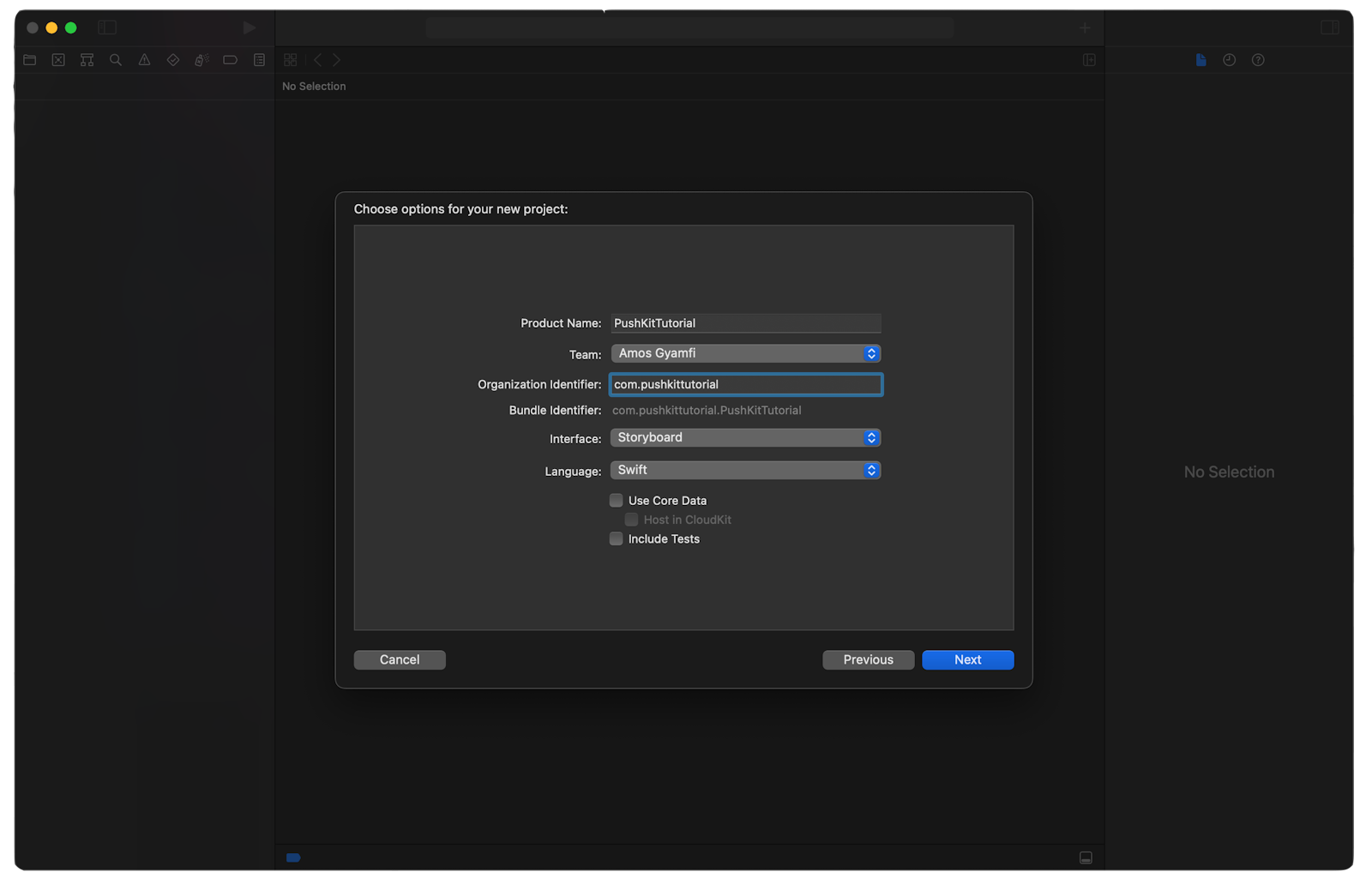This screenshot has width=1372, height=884.
Task: Expand the Interface dropdown set to Storyboard
Action: coord(745,438)
